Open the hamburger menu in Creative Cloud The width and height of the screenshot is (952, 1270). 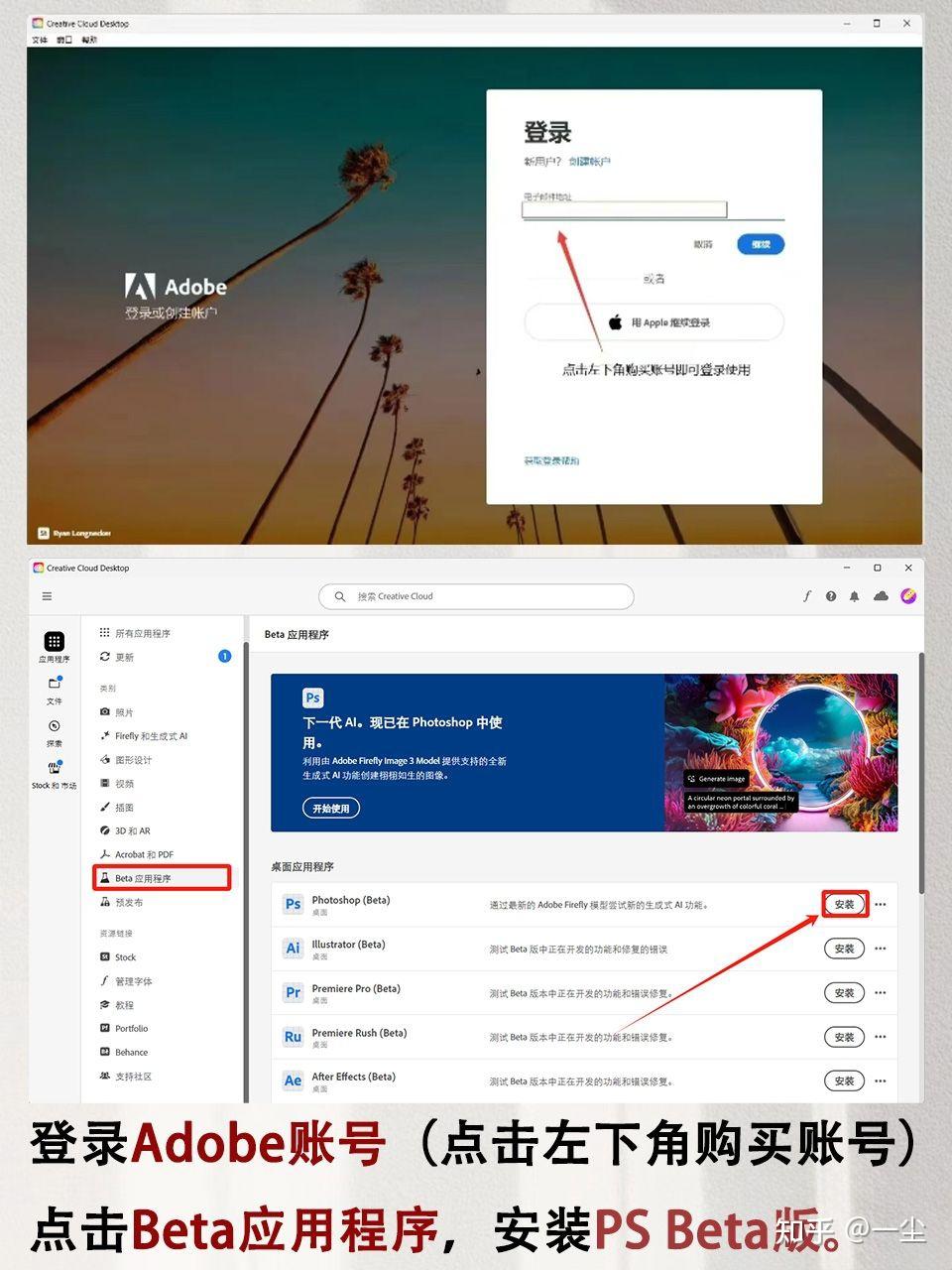point(47,596)
